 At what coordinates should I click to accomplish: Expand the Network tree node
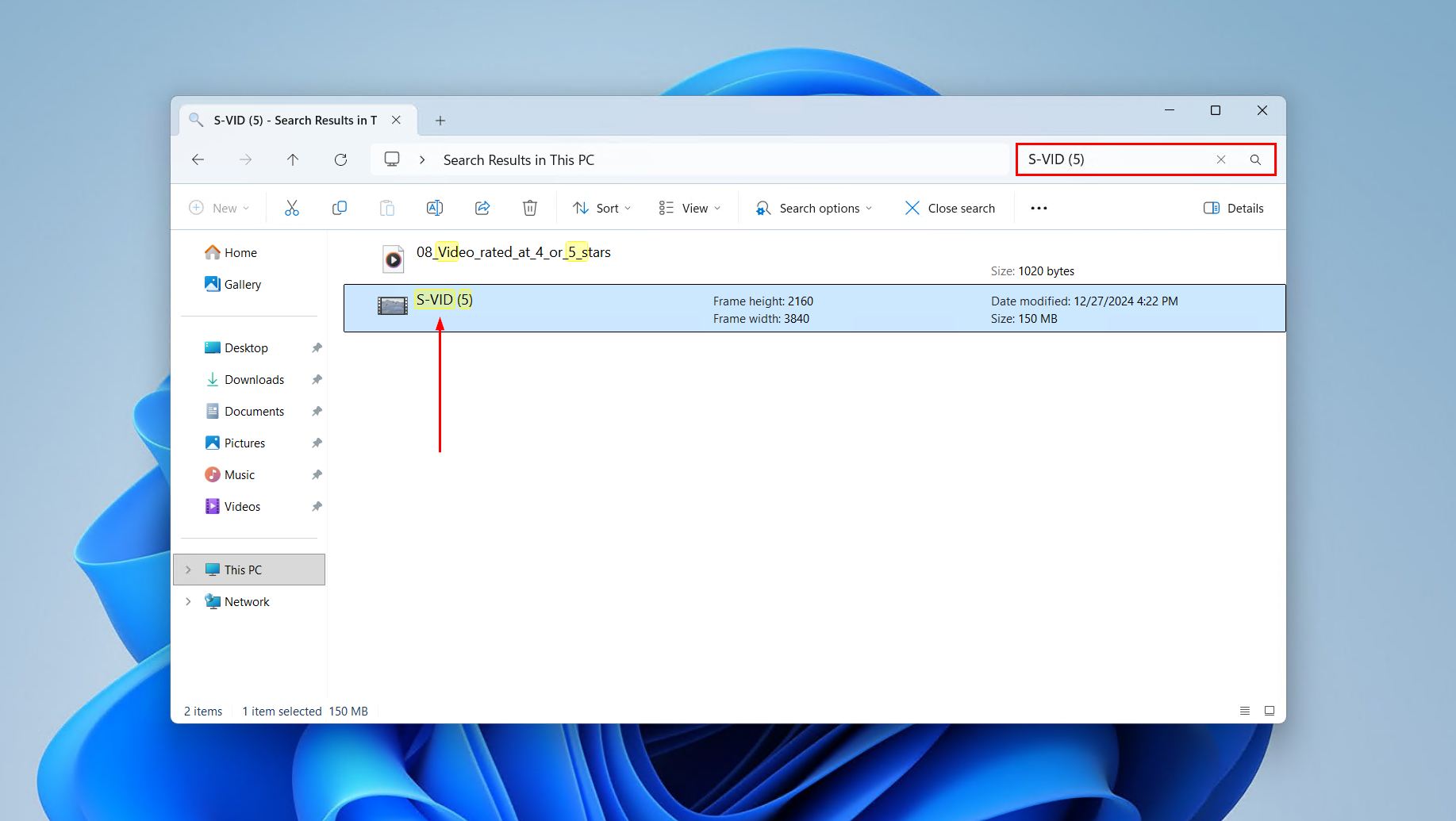188,601
